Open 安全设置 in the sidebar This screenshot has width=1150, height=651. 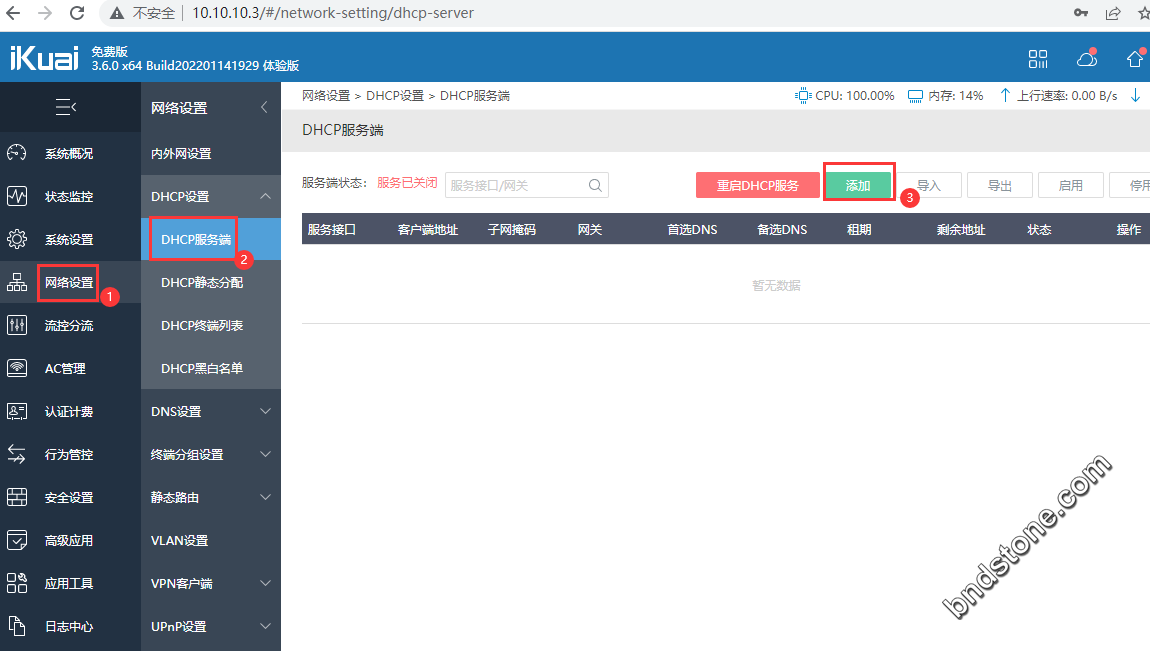tap(69, 498)
